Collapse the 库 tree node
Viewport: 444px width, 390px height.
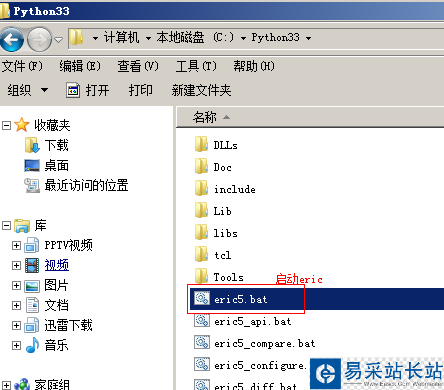(x=6, y=226)
